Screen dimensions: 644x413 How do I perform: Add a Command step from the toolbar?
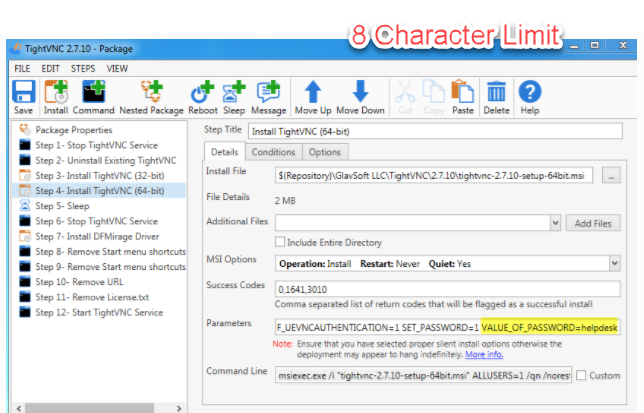click(94, 97)
